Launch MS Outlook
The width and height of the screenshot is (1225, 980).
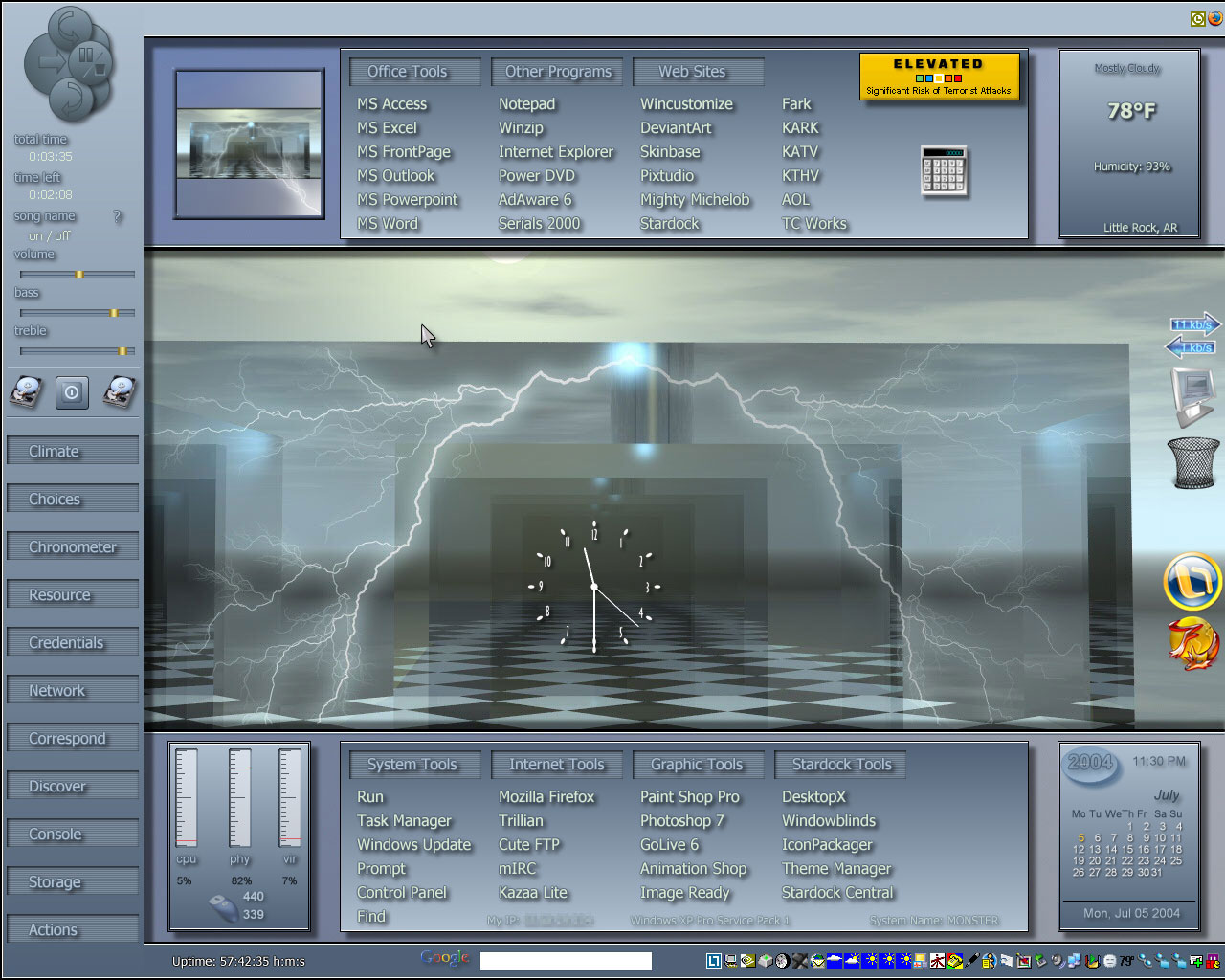[396, 176]
